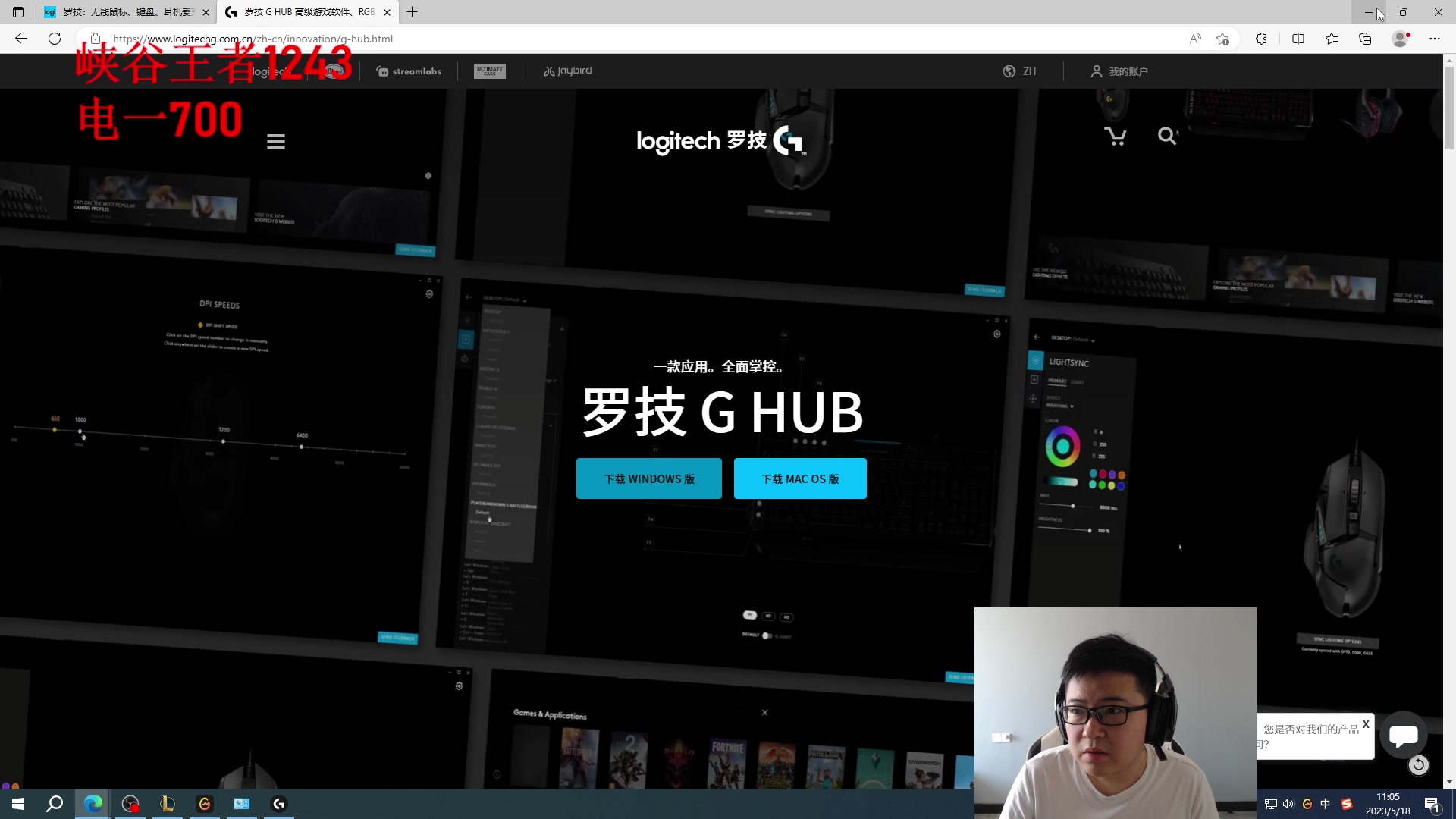Open Logitech G HUB from taskbar
Image resolution: width=1456 pixels, height=819 pixels.
click(279, 804)
